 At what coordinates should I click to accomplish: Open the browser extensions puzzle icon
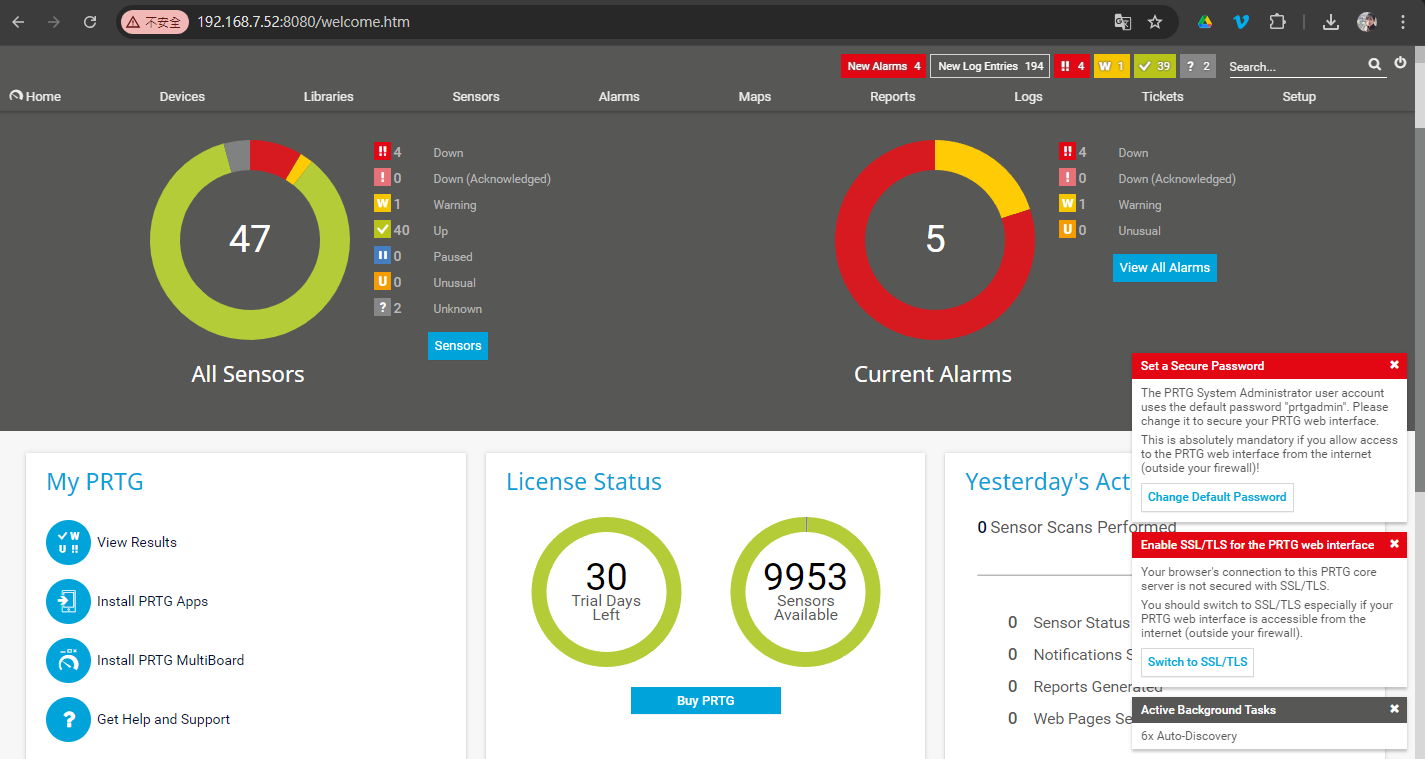click(1277, 21)
